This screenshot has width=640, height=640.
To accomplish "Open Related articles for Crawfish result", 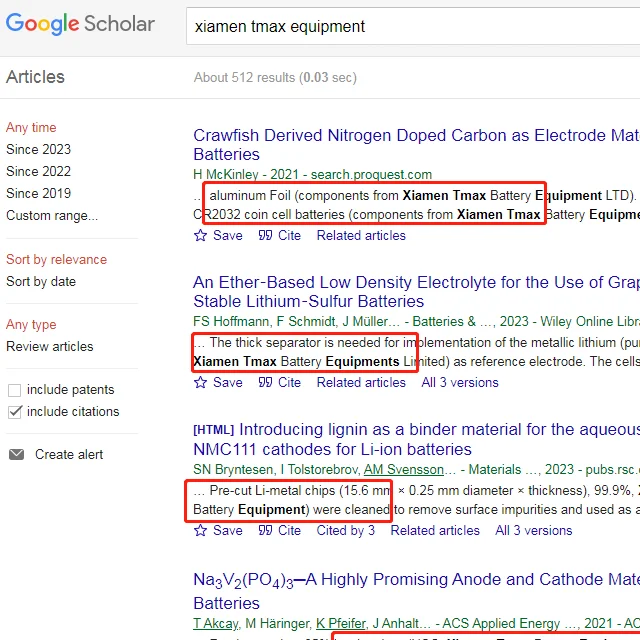I will [361, 236].
